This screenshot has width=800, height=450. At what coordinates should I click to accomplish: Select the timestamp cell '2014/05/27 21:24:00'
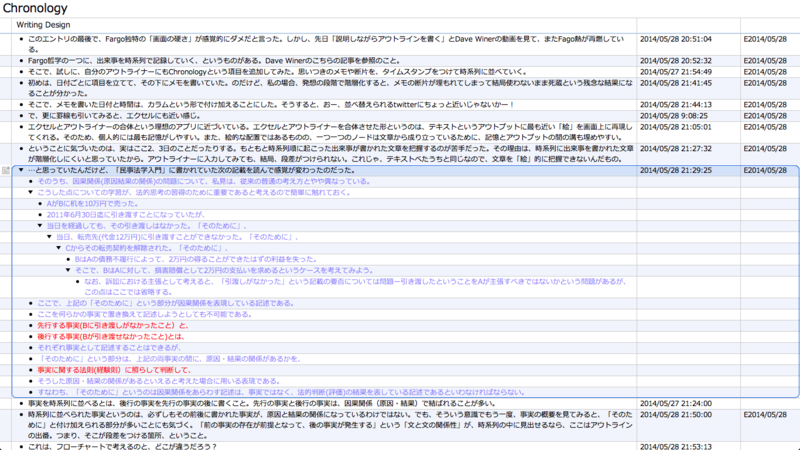point(676,403)
